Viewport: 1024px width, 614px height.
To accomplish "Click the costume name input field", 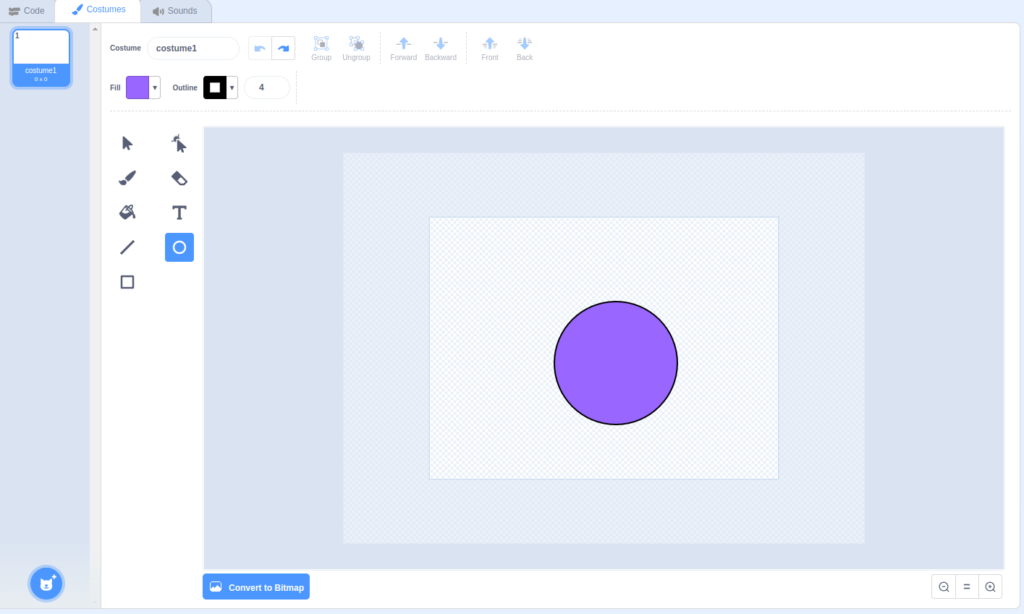I will point(193,48).
